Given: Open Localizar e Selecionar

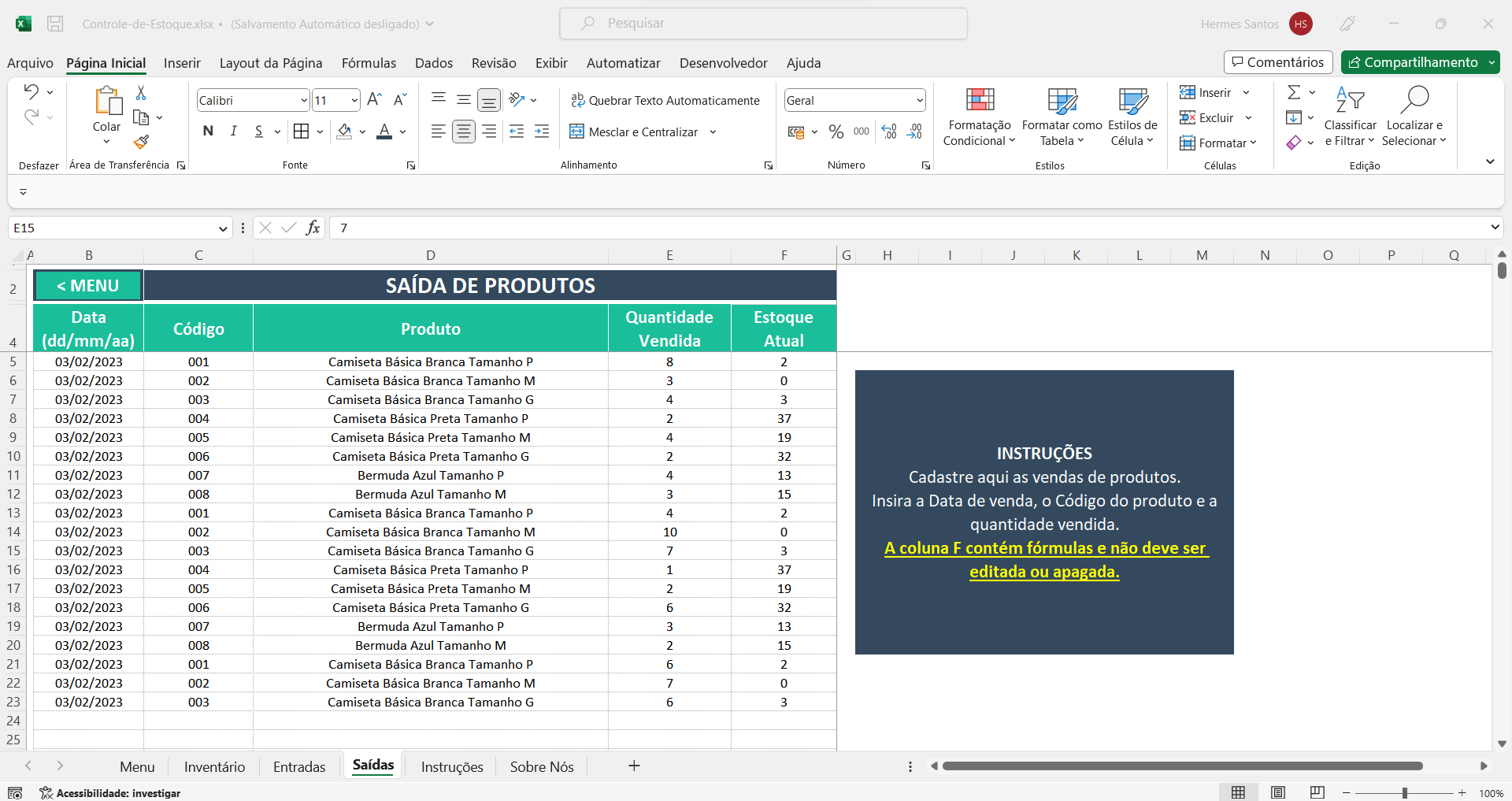Looking at the screenshot, I should click(x=1414, y=117).
